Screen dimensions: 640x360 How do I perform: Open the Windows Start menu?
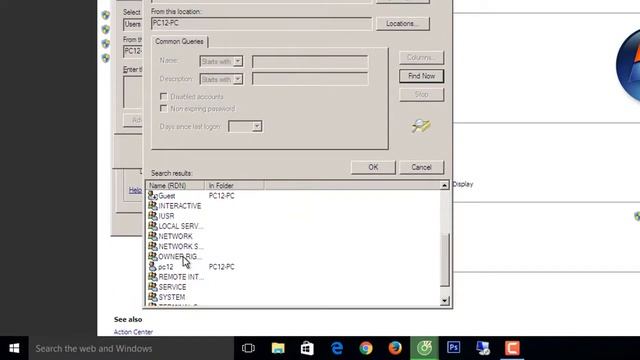click(x=14, y=348)
